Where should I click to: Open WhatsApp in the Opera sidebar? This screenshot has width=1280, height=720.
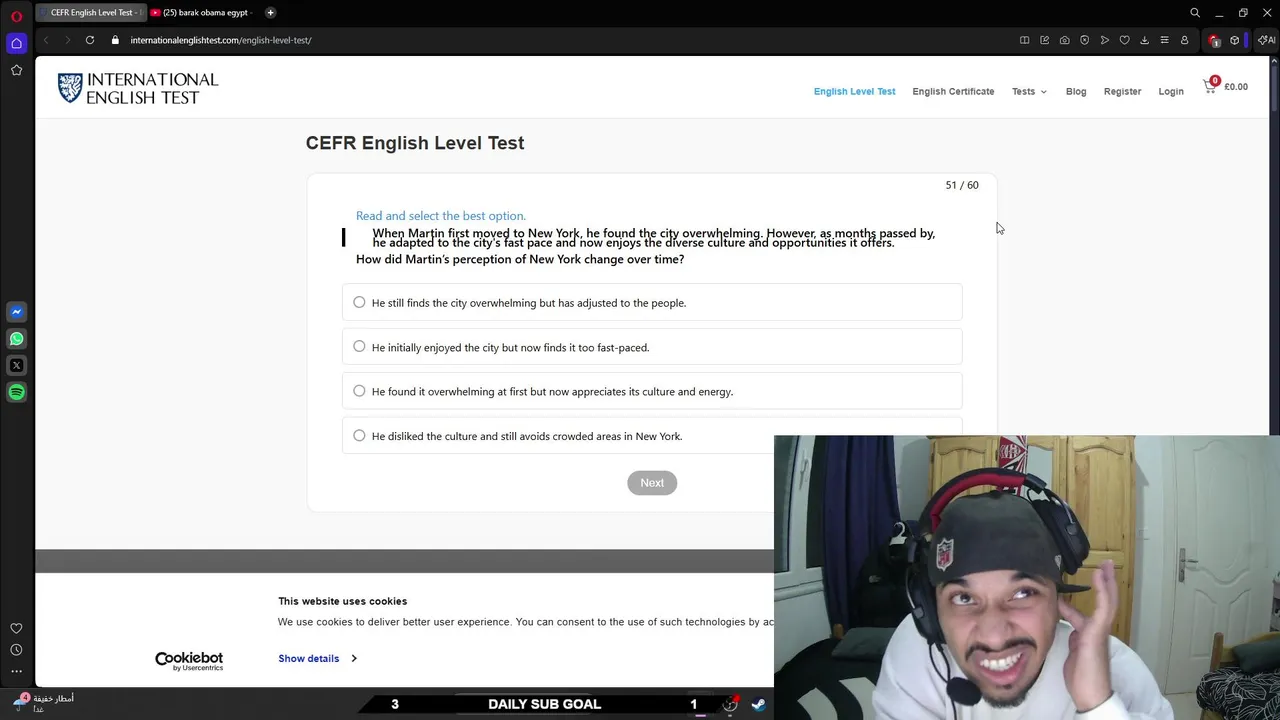click(x=16, y=339)
